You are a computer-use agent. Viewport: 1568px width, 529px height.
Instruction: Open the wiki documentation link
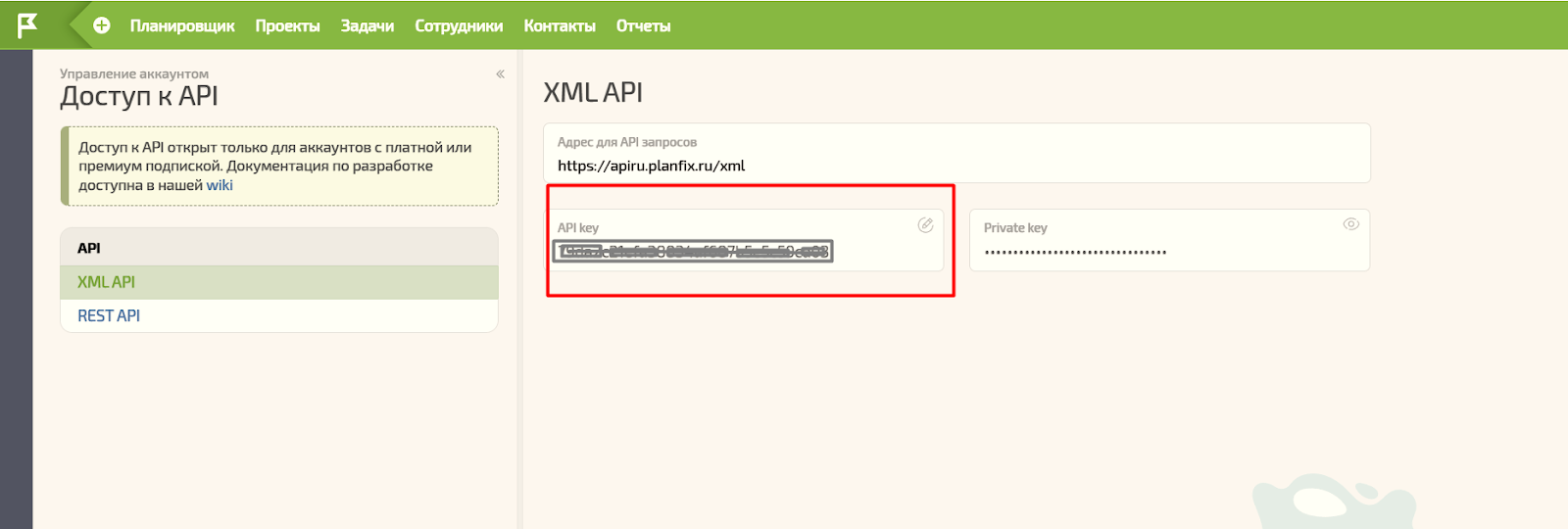[x=220, y=185]
